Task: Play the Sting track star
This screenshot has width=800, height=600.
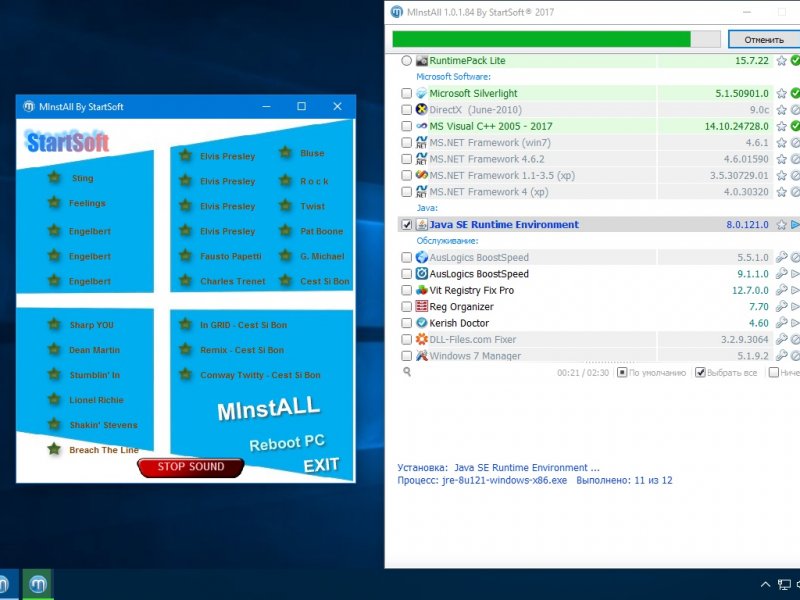Action: tap(54, 178)
